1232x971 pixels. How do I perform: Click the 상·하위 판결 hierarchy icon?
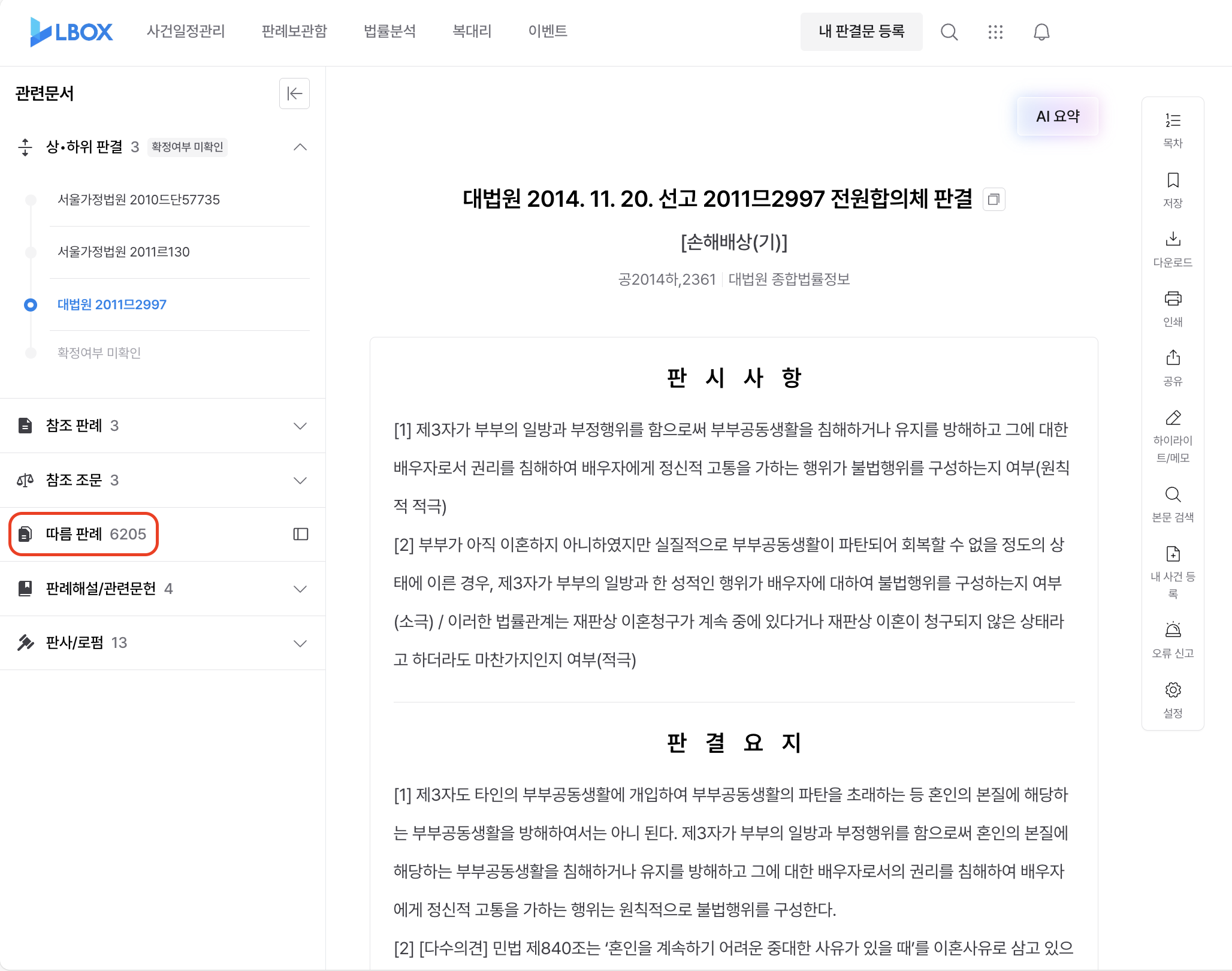(x=25, y=147)
